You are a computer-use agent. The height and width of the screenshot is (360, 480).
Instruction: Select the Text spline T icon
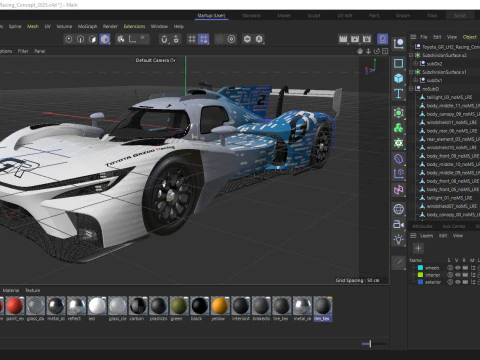(x=398, y=94)
